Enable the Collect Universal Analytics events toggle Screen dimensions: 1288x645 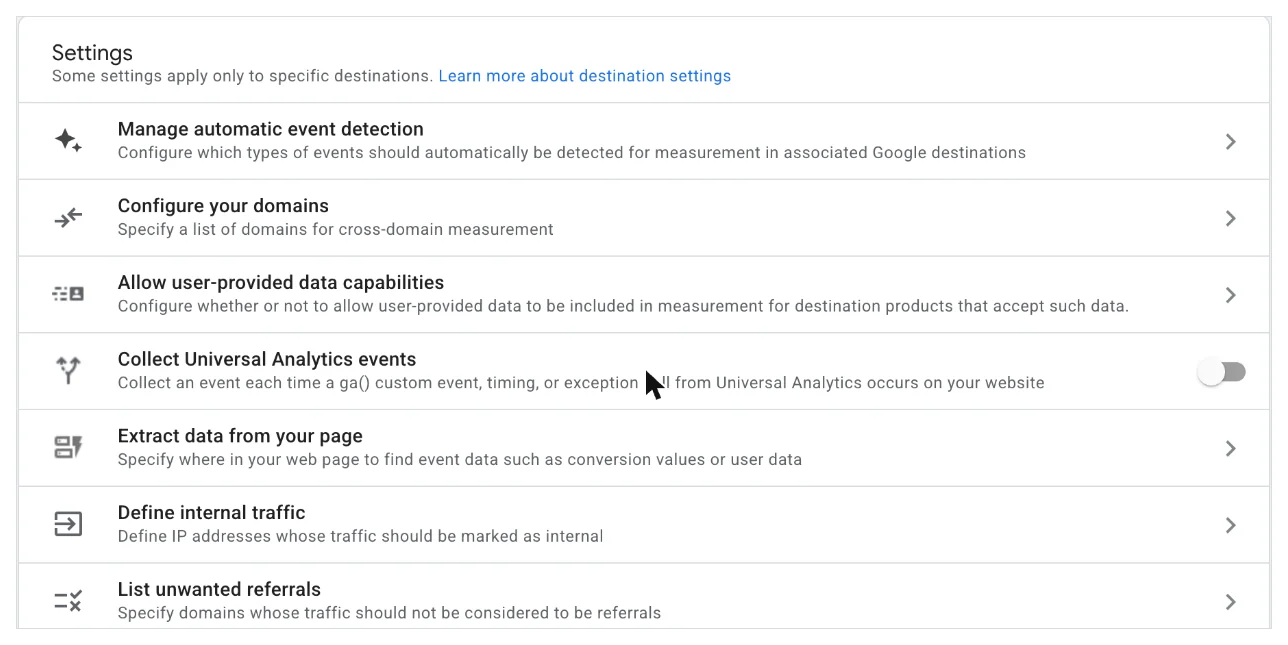click(1222, 372)
